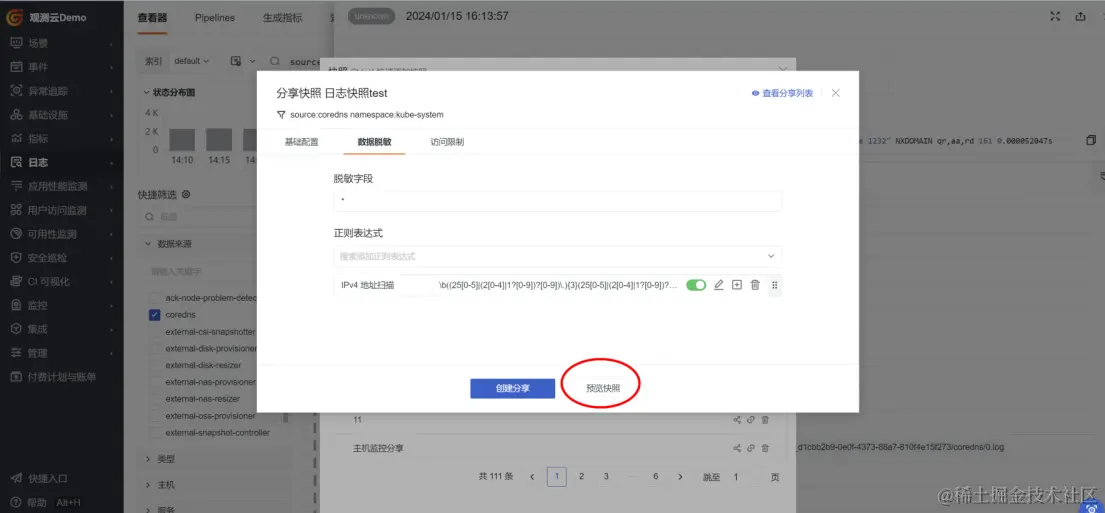Disable the IPv4 地址扫描 rule toggle
1105x513 pixels.
[696, 285]
